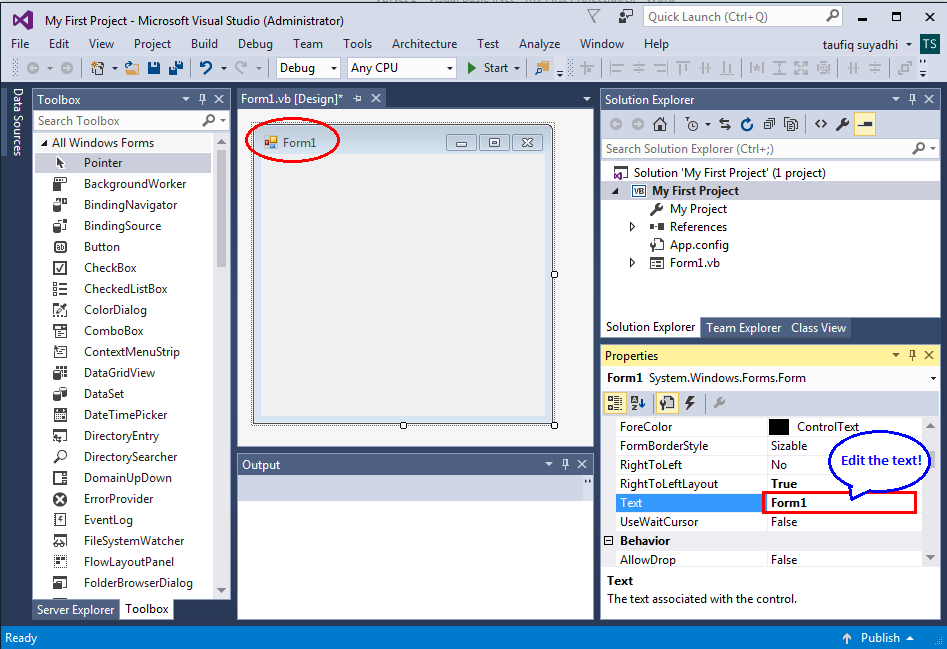The width and height of the screenshot is (947, 649).
Task: Click the Redo toolbar icon
Action: (x=241, y=68)
